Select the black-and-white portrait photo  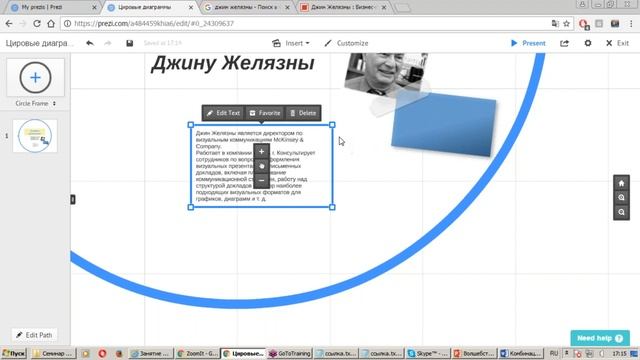[x=385, y=74]
